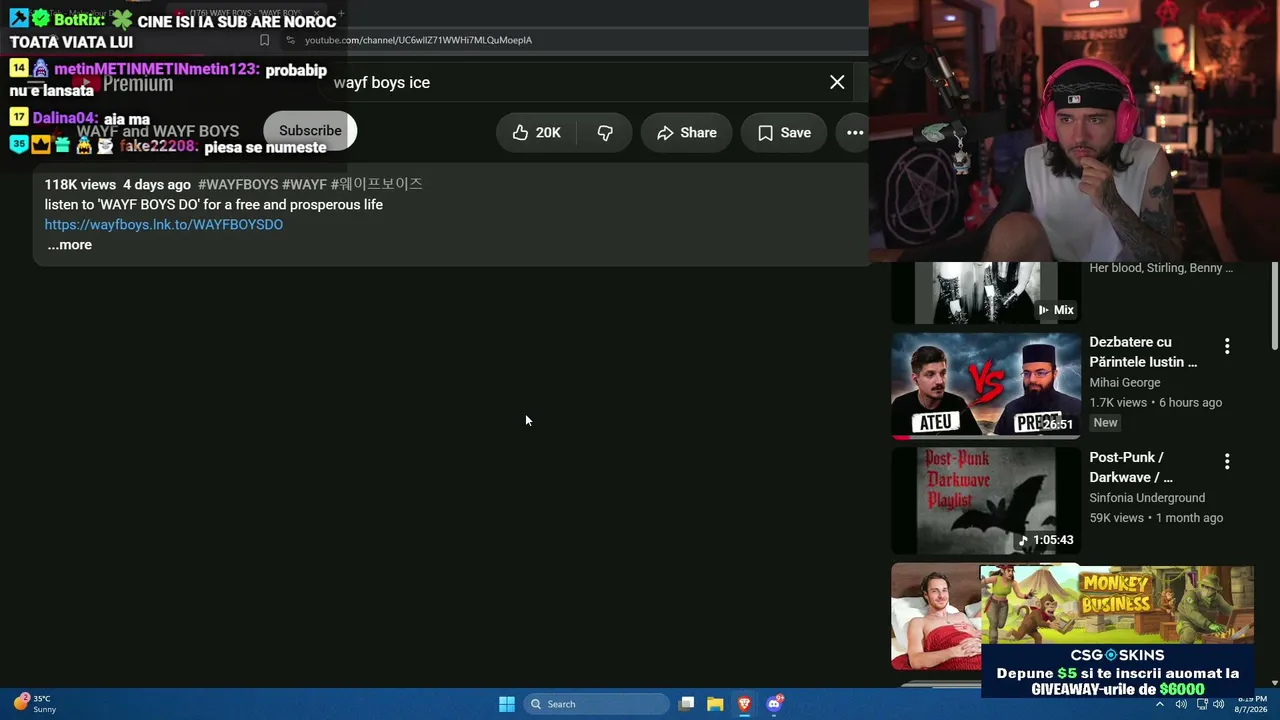Open the "Post-Punk / Darkwave" video title

point(1131,467)
